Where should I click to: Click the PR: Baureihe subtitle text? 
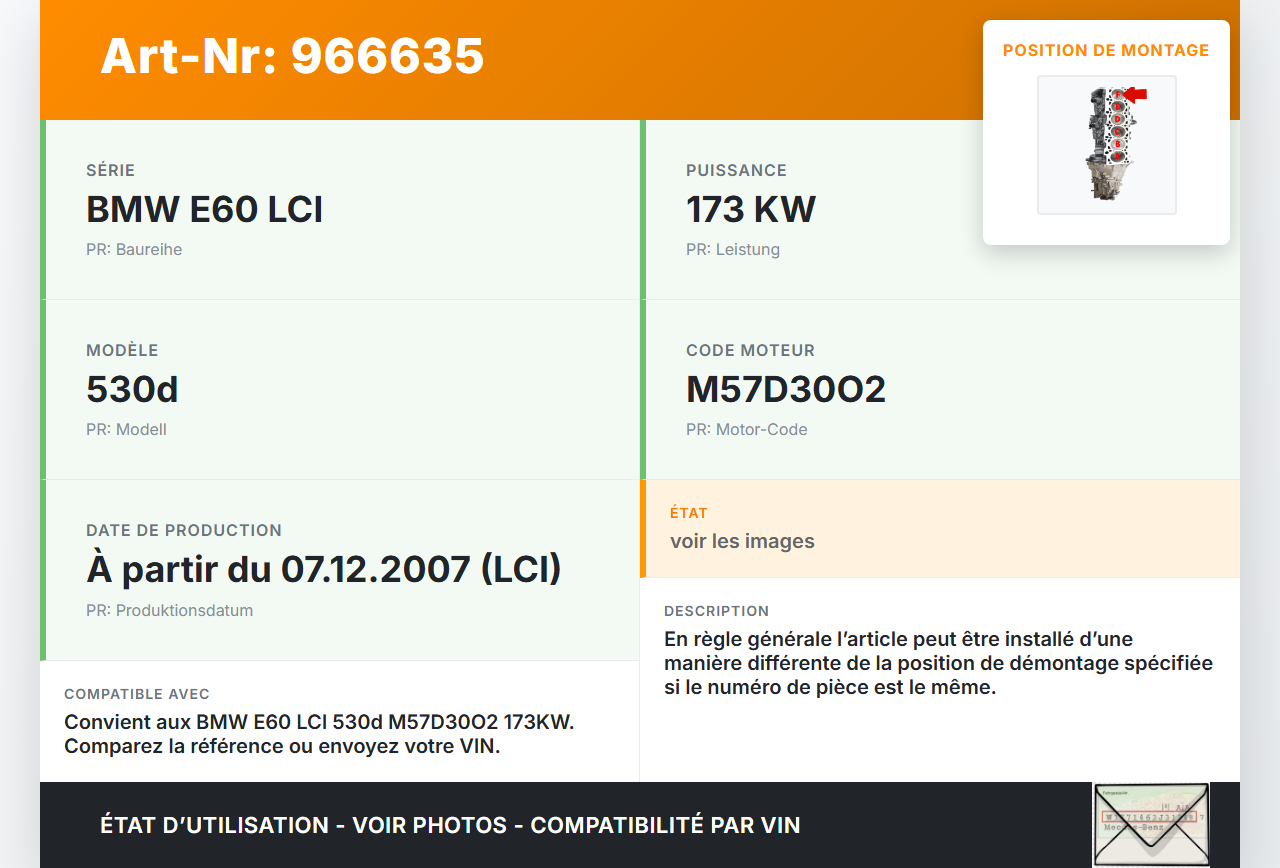click(x=134, y=249)
